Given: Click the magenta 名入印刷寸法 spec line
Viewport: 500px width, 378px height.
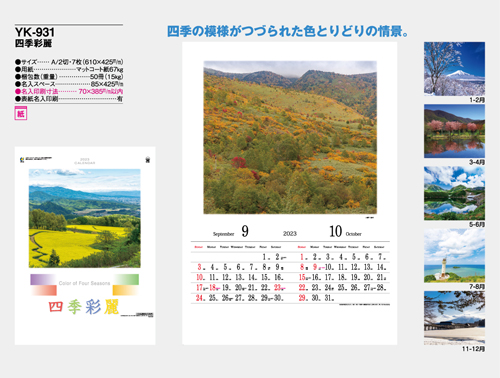Looking at the screenshot, I should (x=69, y=91).
